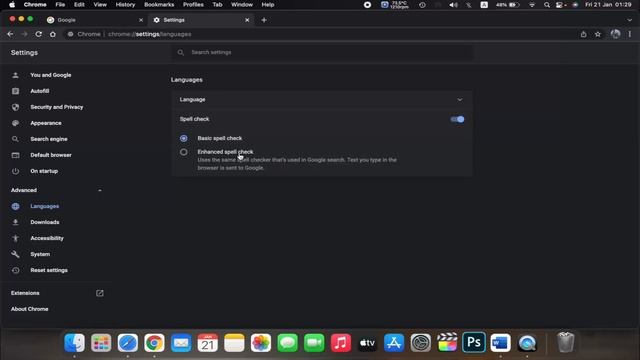Collapse the Advanced settings section
640x360 pixels.
pos(100,190)
